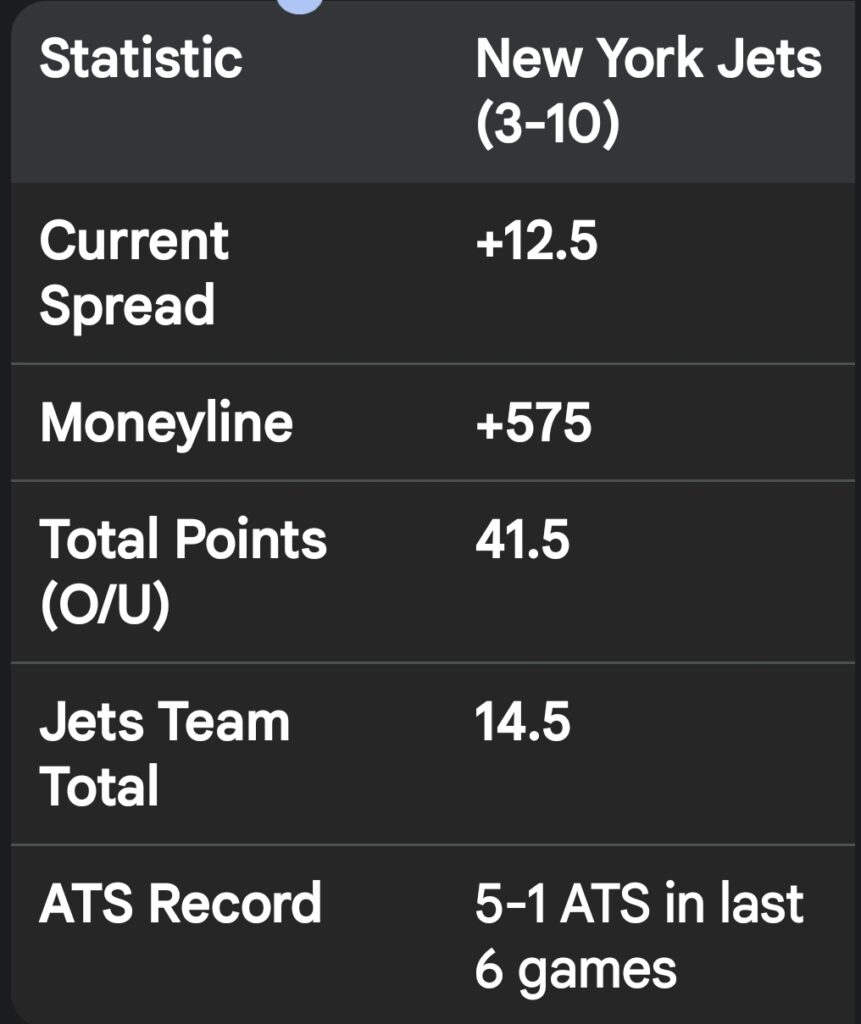Select the 41.5 total points value
The width and height of the screenshot is (861, 1024).
(522, 540)
